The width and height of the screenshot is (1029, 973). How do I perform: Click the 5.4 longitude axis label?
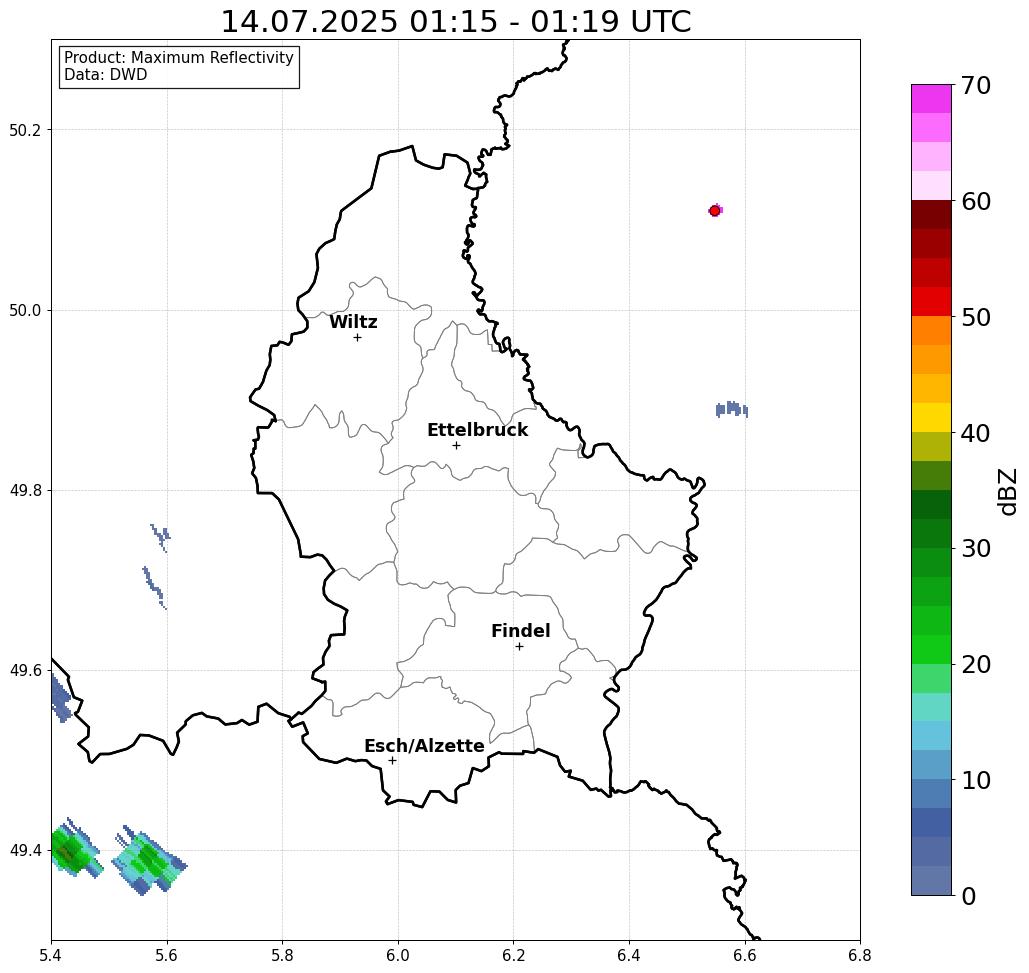coord(51,955)
